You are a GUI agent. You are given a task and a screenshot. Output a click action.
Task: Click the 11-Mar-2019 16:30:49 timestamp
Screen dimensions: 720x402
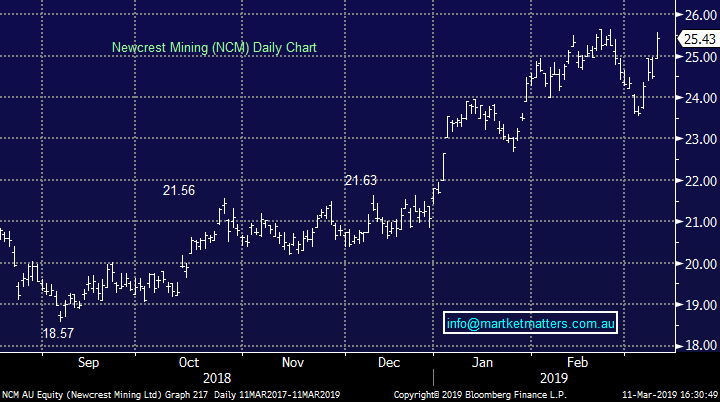tap(670, 395)
